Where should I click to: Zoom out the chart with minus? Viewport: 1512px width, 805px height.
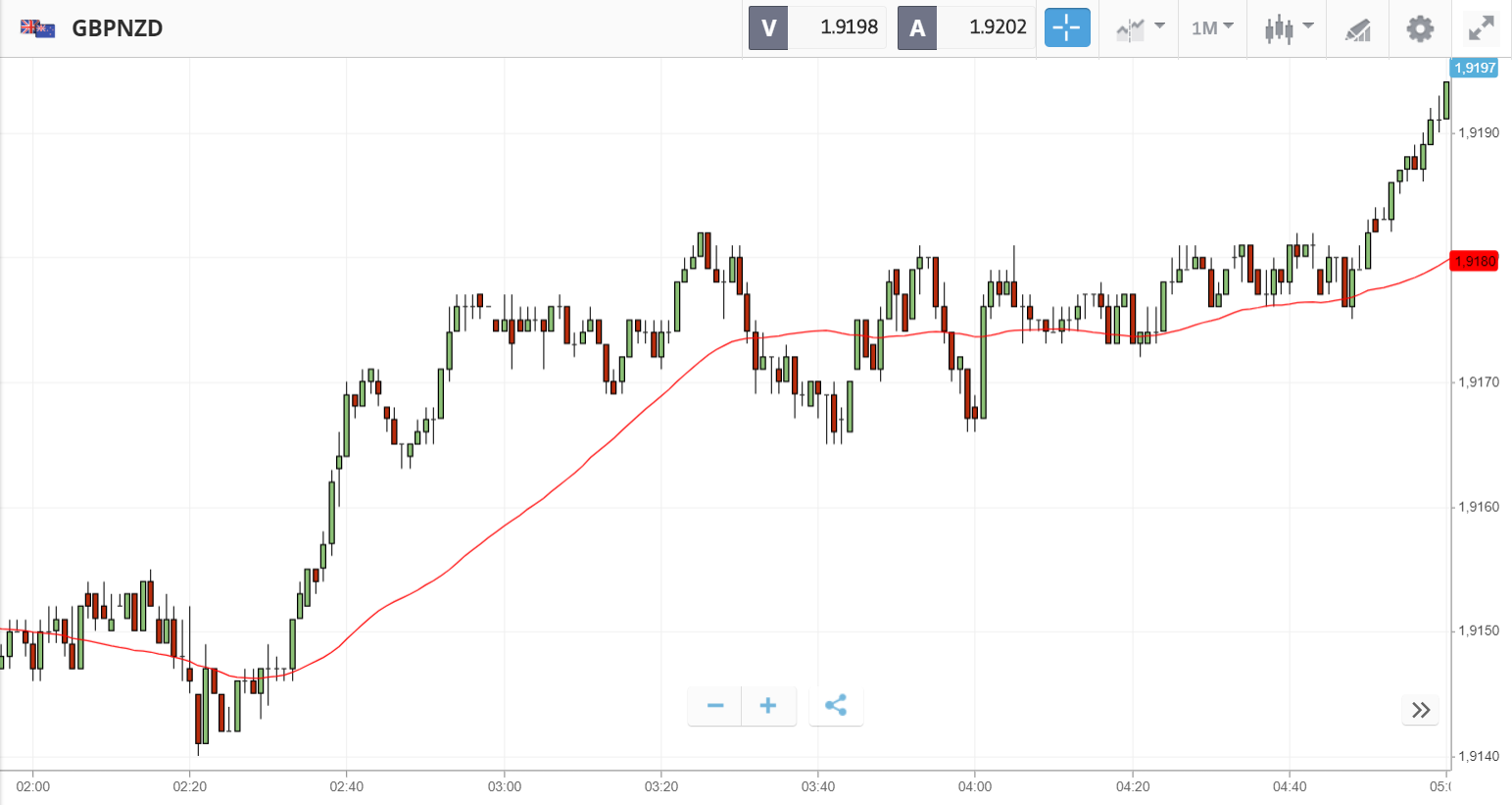[715, 706]
